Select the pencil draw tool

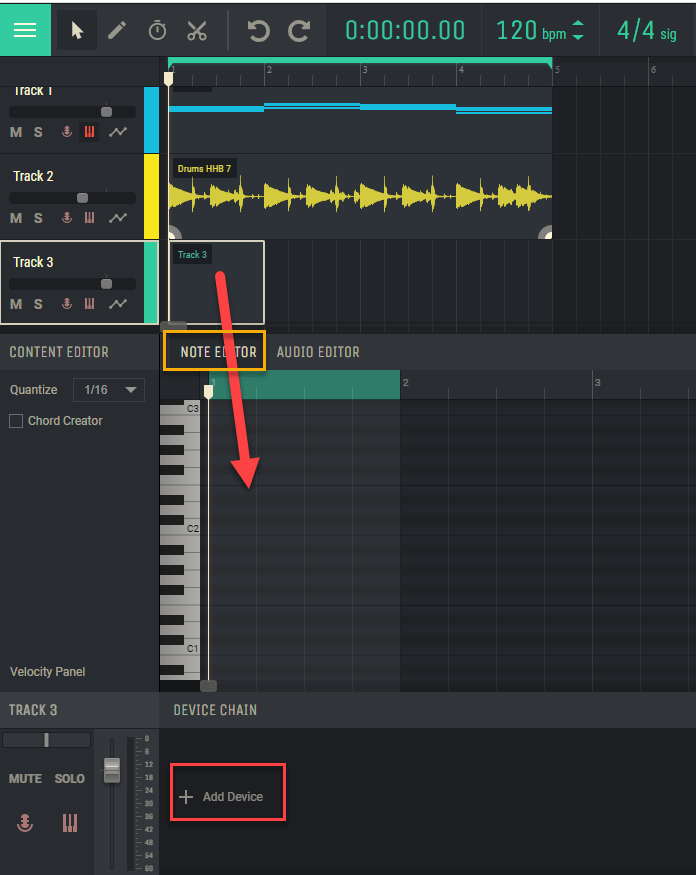pos(117,30)
